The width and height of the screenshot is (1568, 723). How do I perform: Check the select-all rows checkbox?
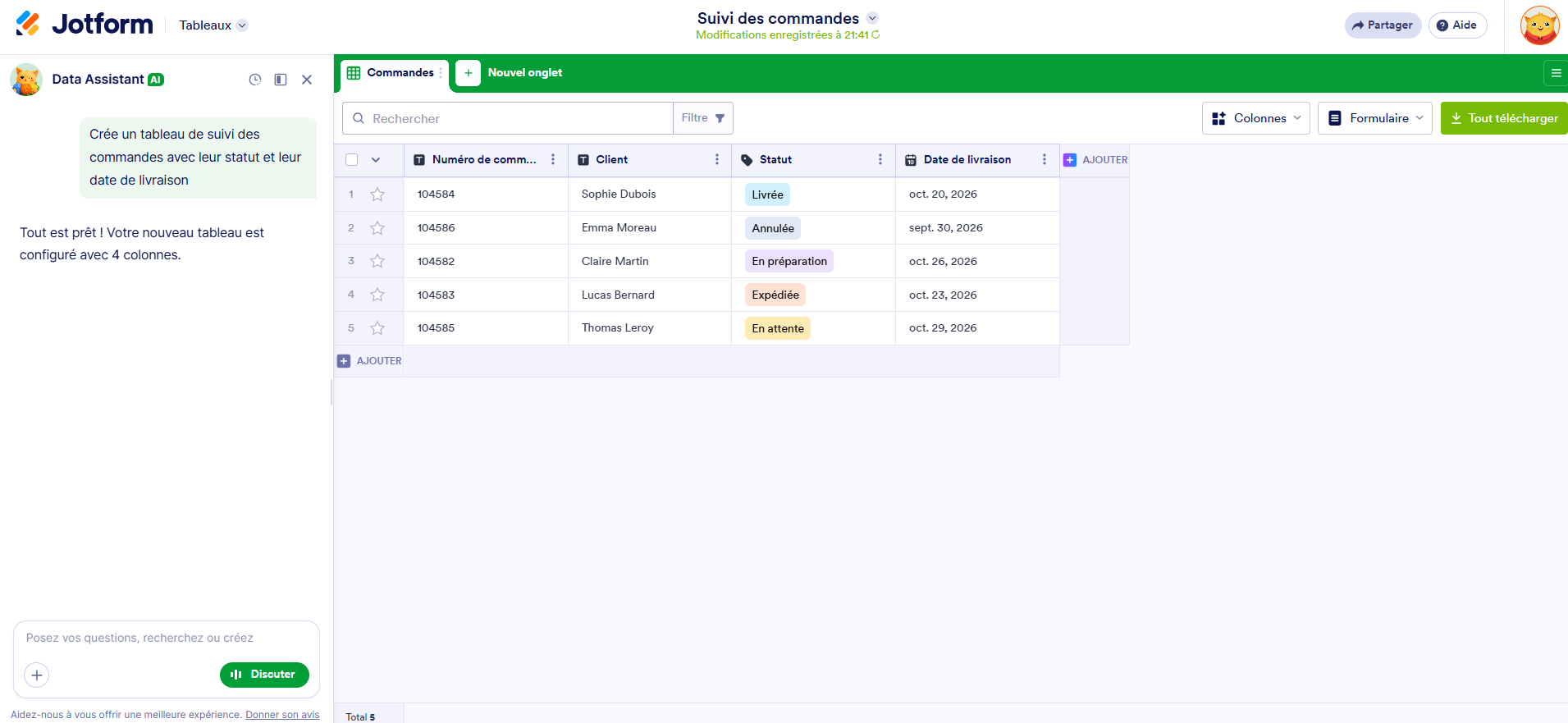352,160
